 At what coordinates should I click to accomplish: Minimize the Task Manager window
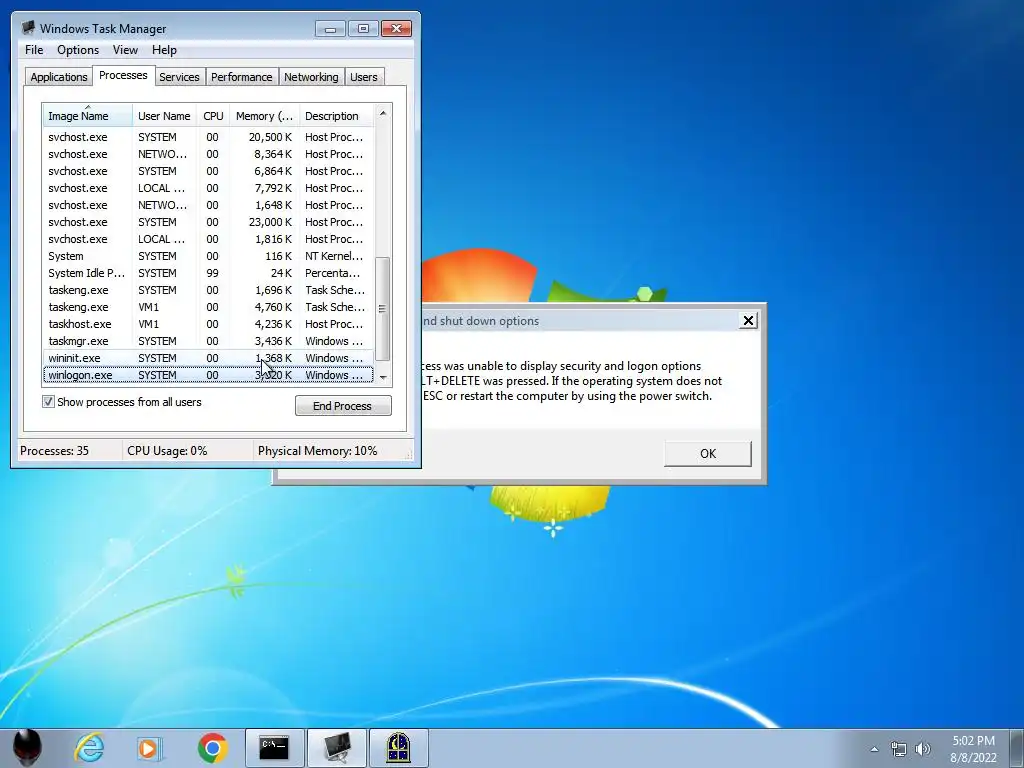(330, 29)
